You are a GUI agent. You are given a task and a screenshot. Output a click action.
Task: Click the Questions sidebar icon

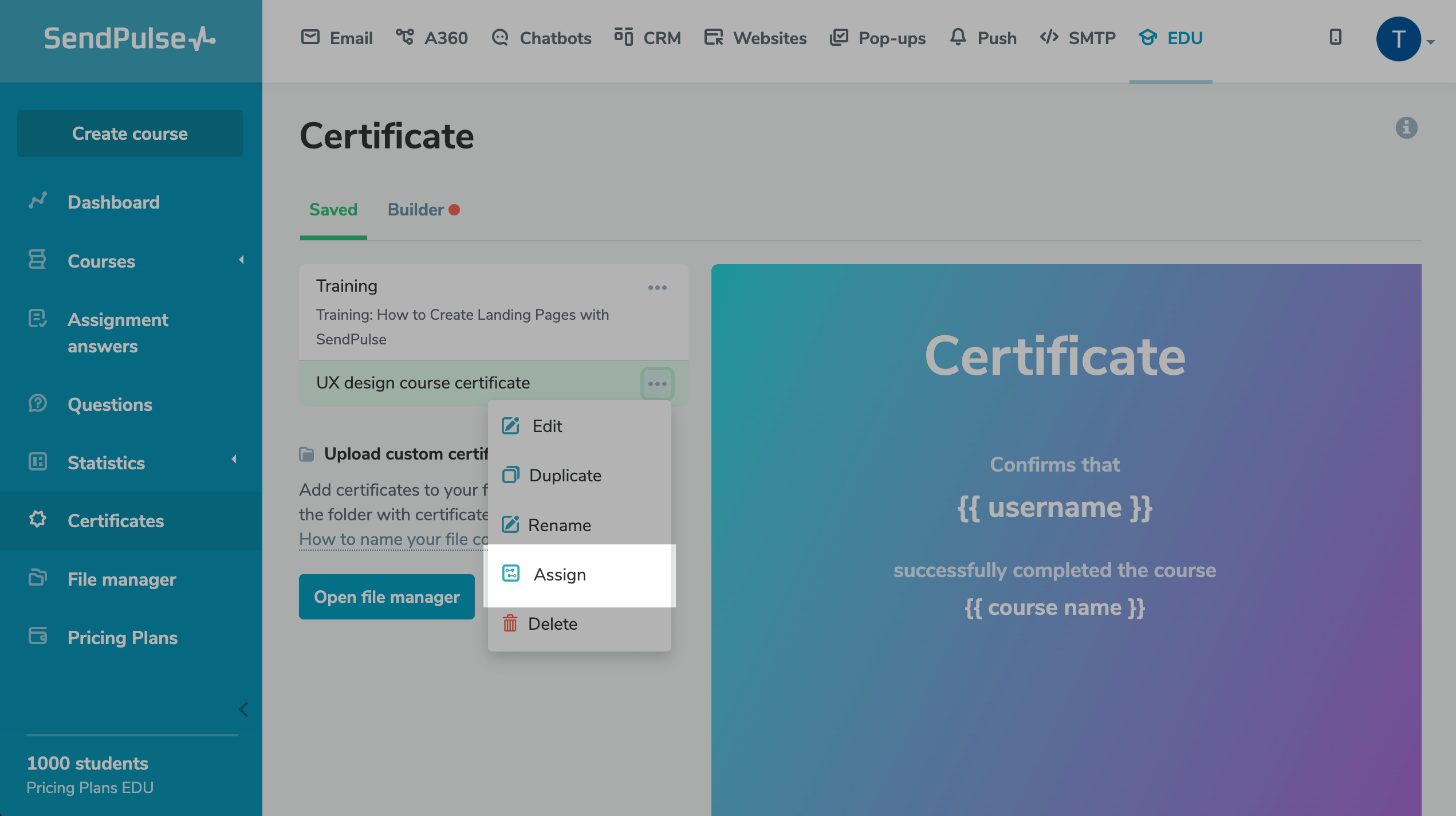pos(38,403)
